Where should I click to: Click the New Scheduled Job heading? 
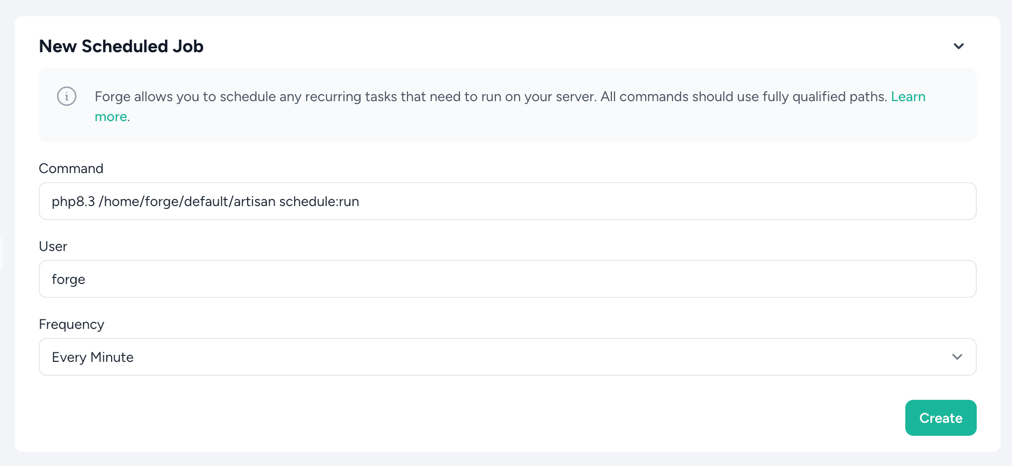coord(121,46)
